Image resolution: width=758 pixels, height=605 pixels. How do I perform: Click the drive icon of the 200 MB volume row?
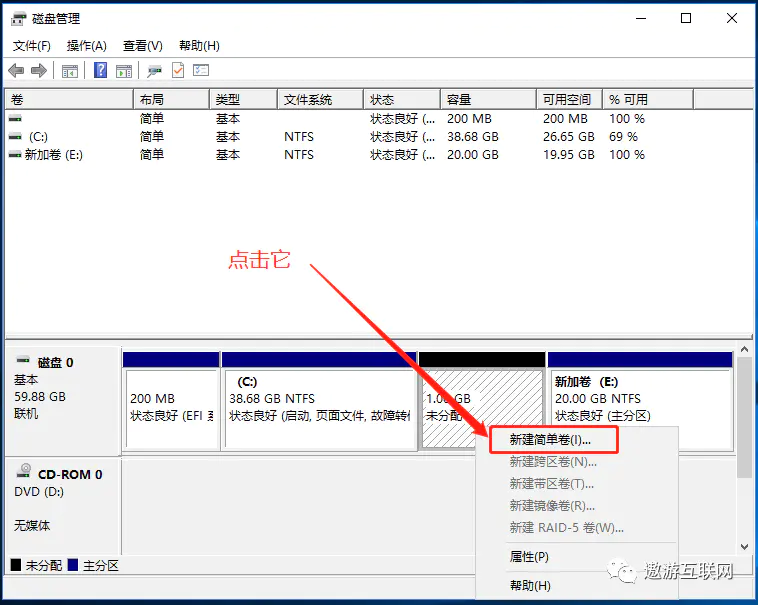click(x=15, y=118)
